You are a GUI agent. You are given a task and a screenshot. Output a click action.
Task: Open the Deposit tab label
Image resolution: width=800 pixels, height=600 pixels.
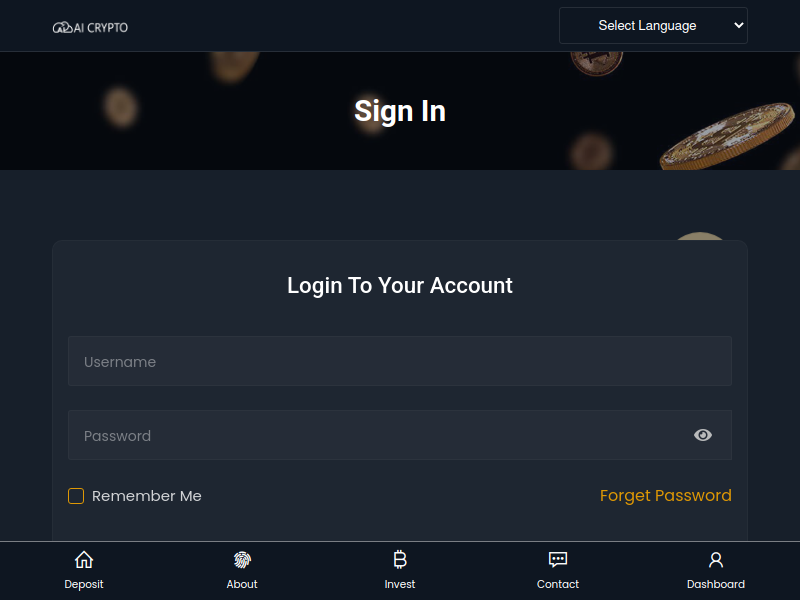click(x=84, y=584)
